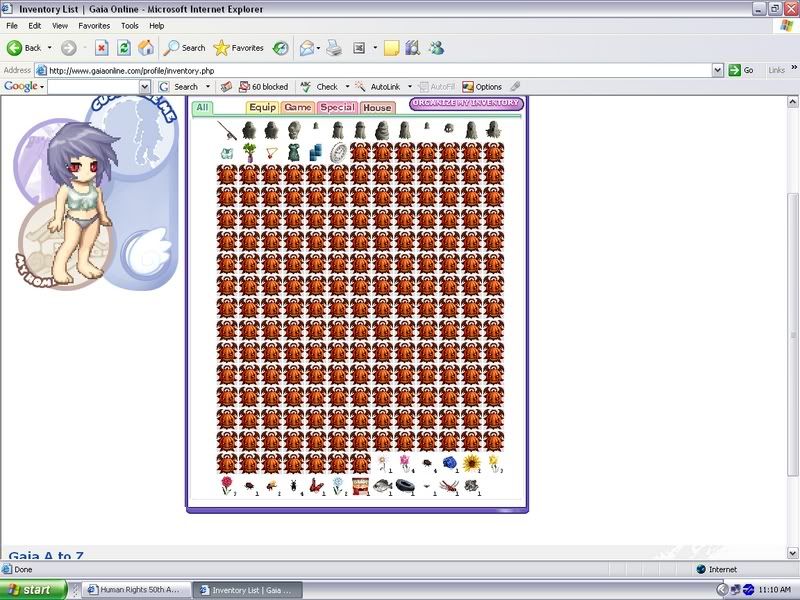Open the View menu

point(60,26)
